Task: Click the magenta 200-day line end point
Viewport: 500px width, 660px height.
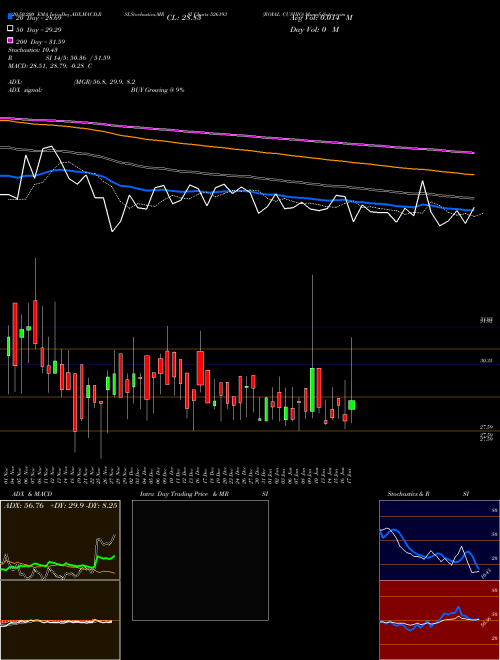Action: [x=474, y=153]
